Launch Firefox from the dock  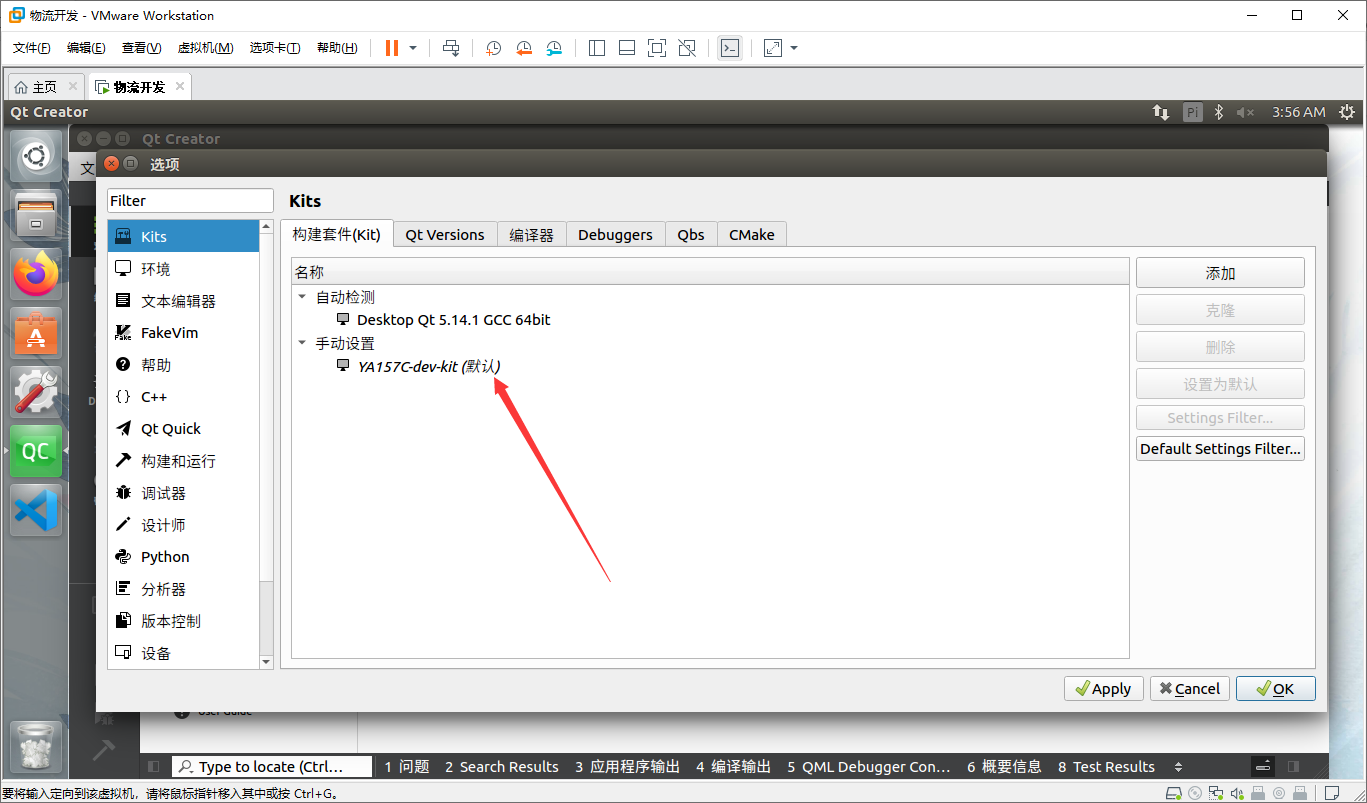[36, 273]
